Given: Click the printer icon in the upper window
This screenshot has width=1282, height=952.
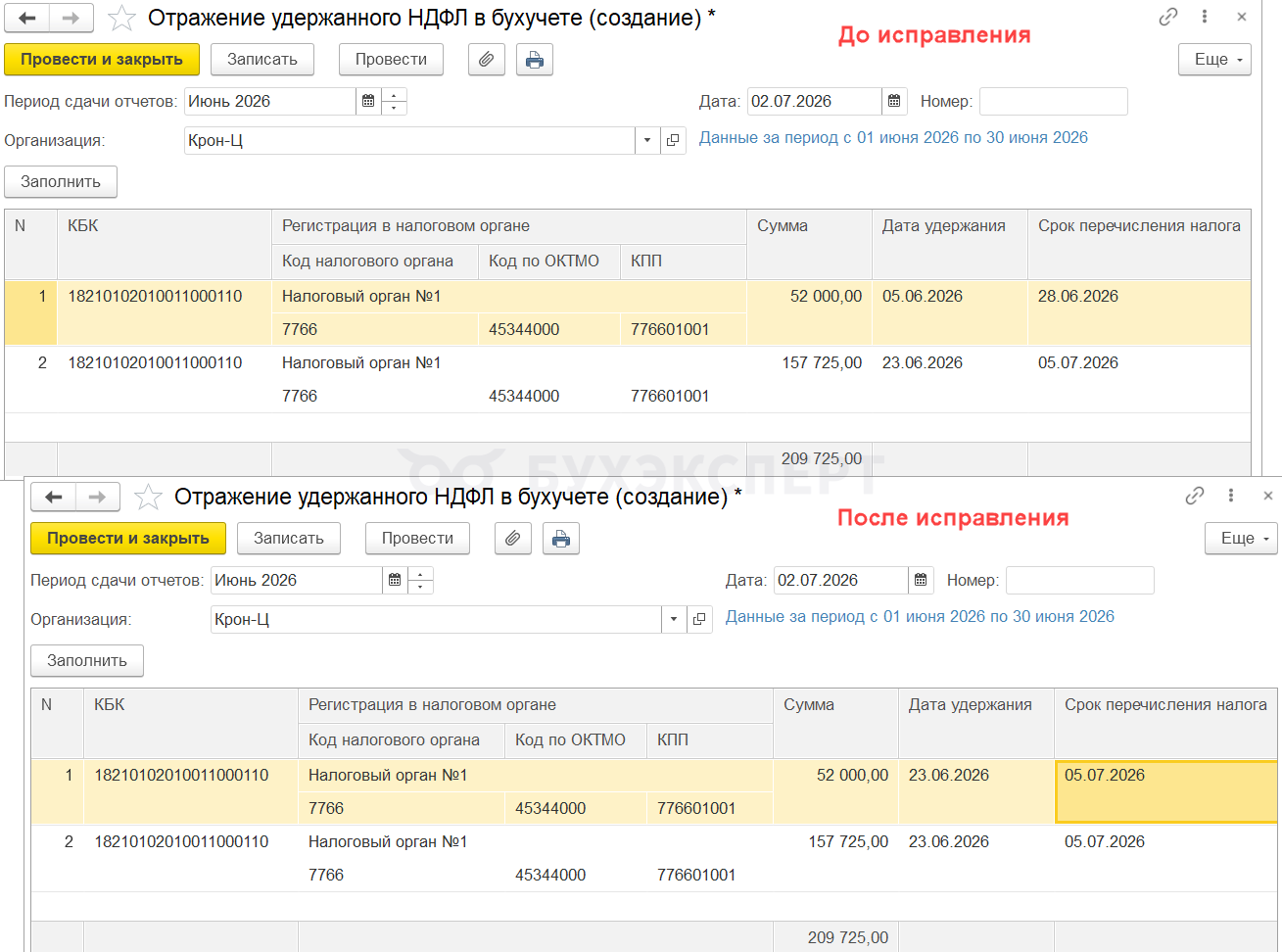Looking at the screenshot, I should [535, 60].
